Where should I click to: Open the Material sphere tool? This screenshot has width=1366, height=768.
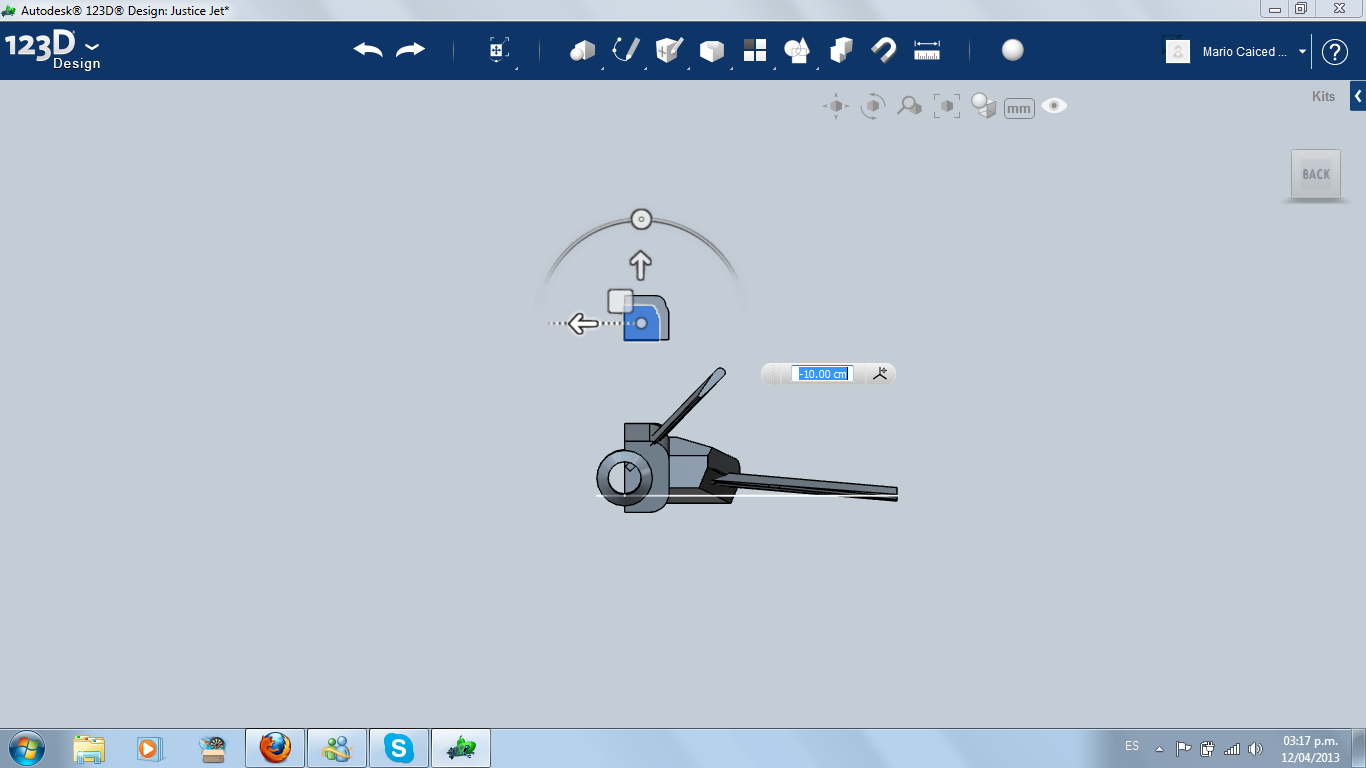1013,50
